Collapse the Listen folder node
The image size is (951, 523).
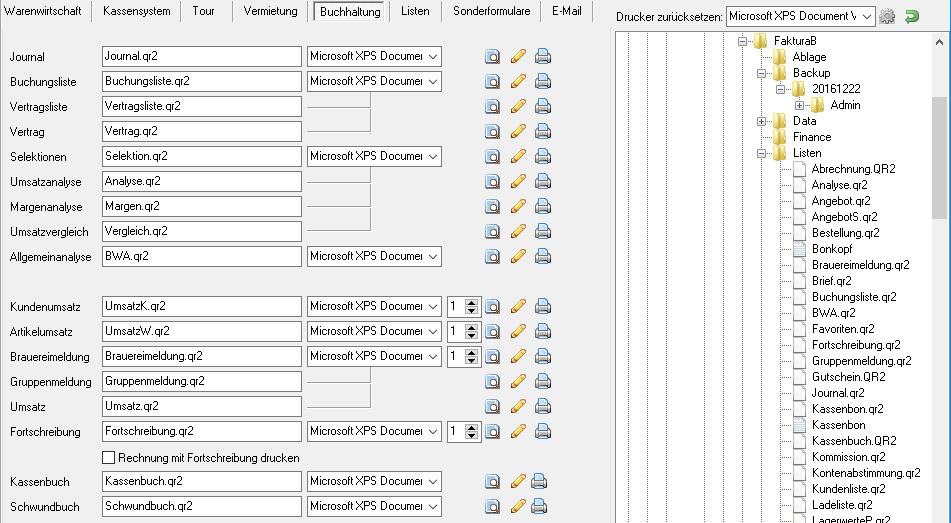click(761, 154)
